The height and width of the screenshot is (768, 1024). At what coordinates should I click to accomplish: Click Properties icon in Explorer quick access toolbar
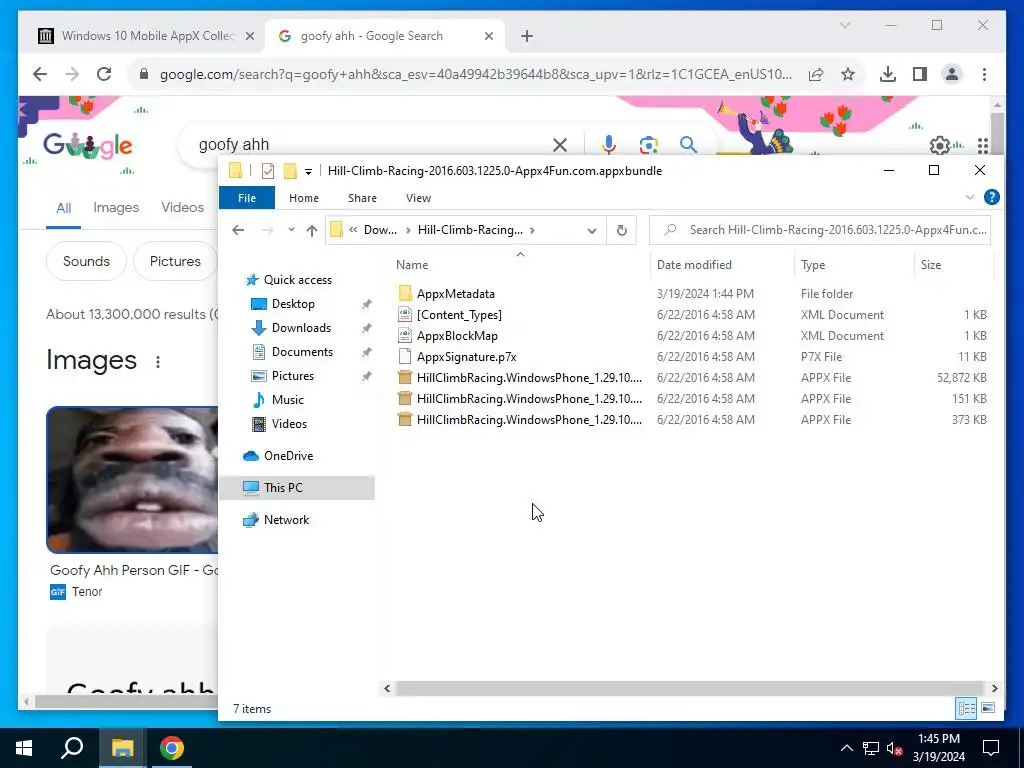268,171
